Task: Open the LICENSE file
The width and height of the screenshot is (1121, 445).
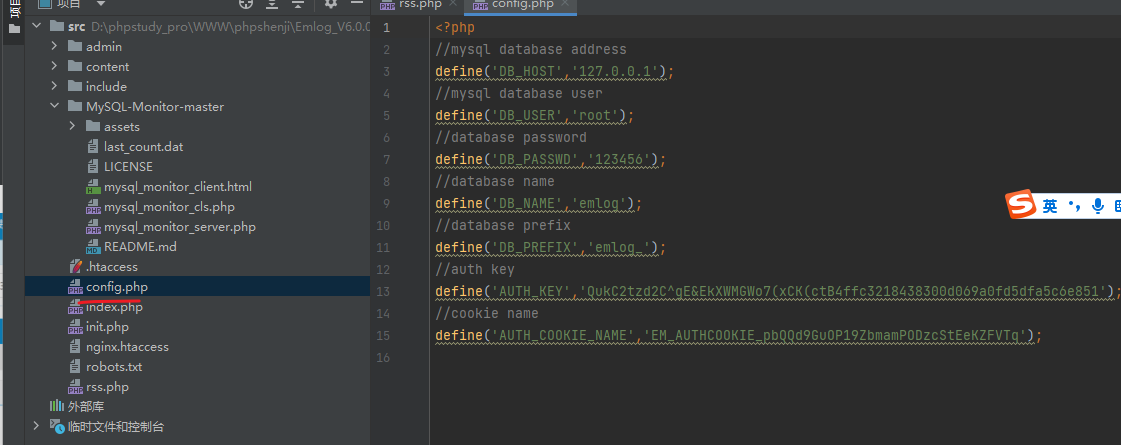Action: [x=128, y=167]
